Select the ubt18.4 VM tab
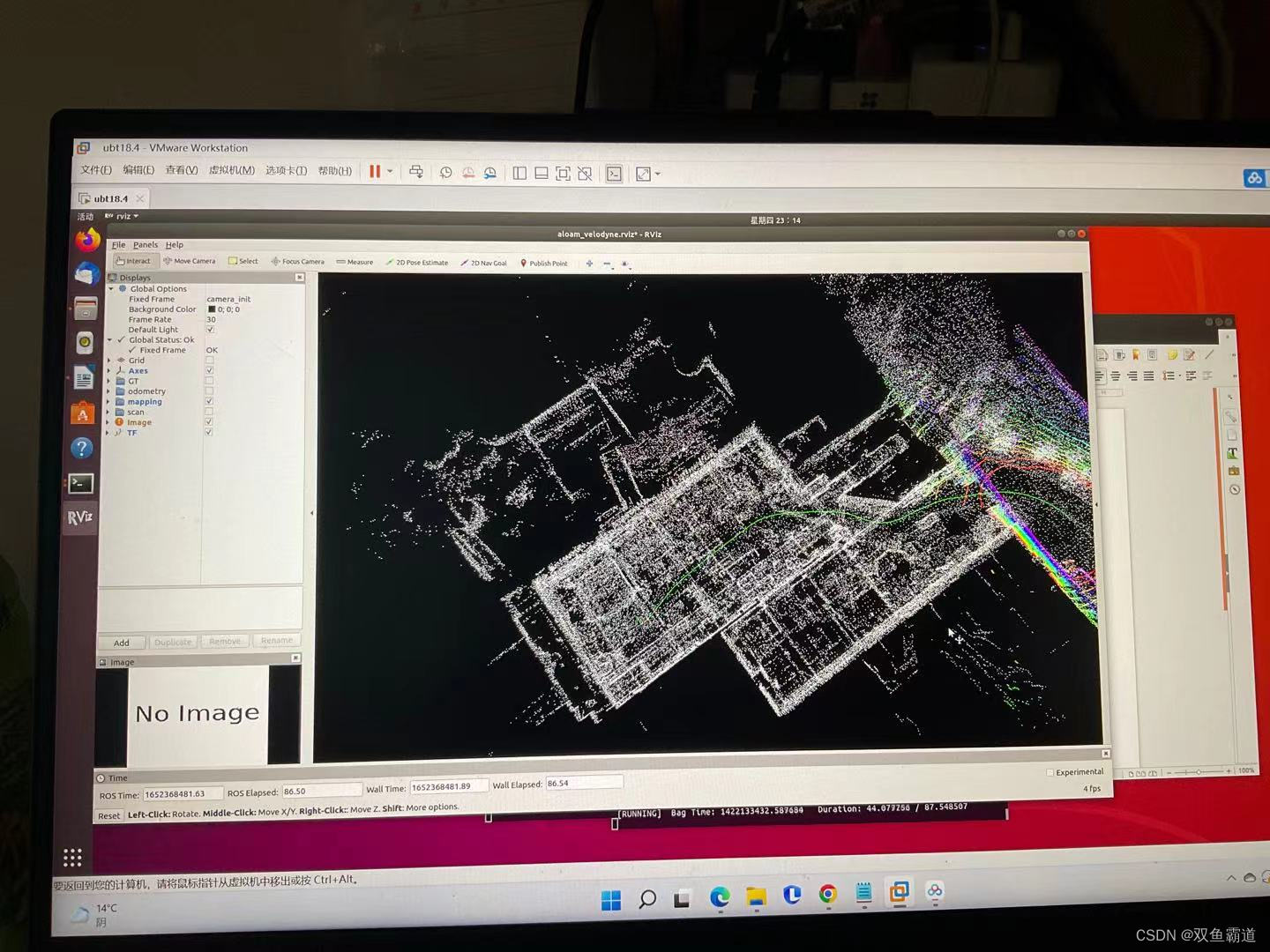Viewport: 1270px width, 952px height. 111,198
